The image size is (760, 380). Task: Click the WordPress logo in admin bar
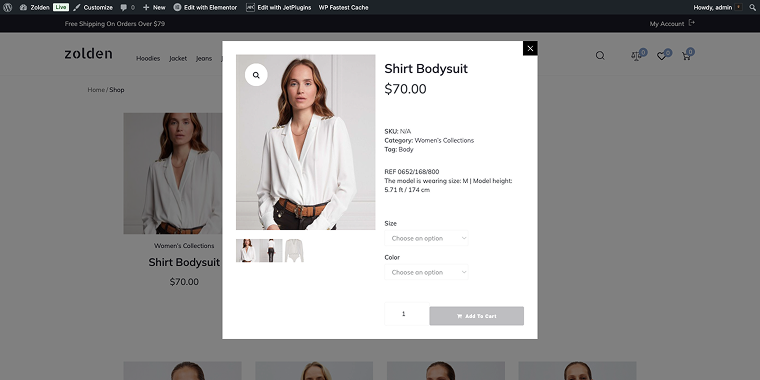click(x=7, y=7)
